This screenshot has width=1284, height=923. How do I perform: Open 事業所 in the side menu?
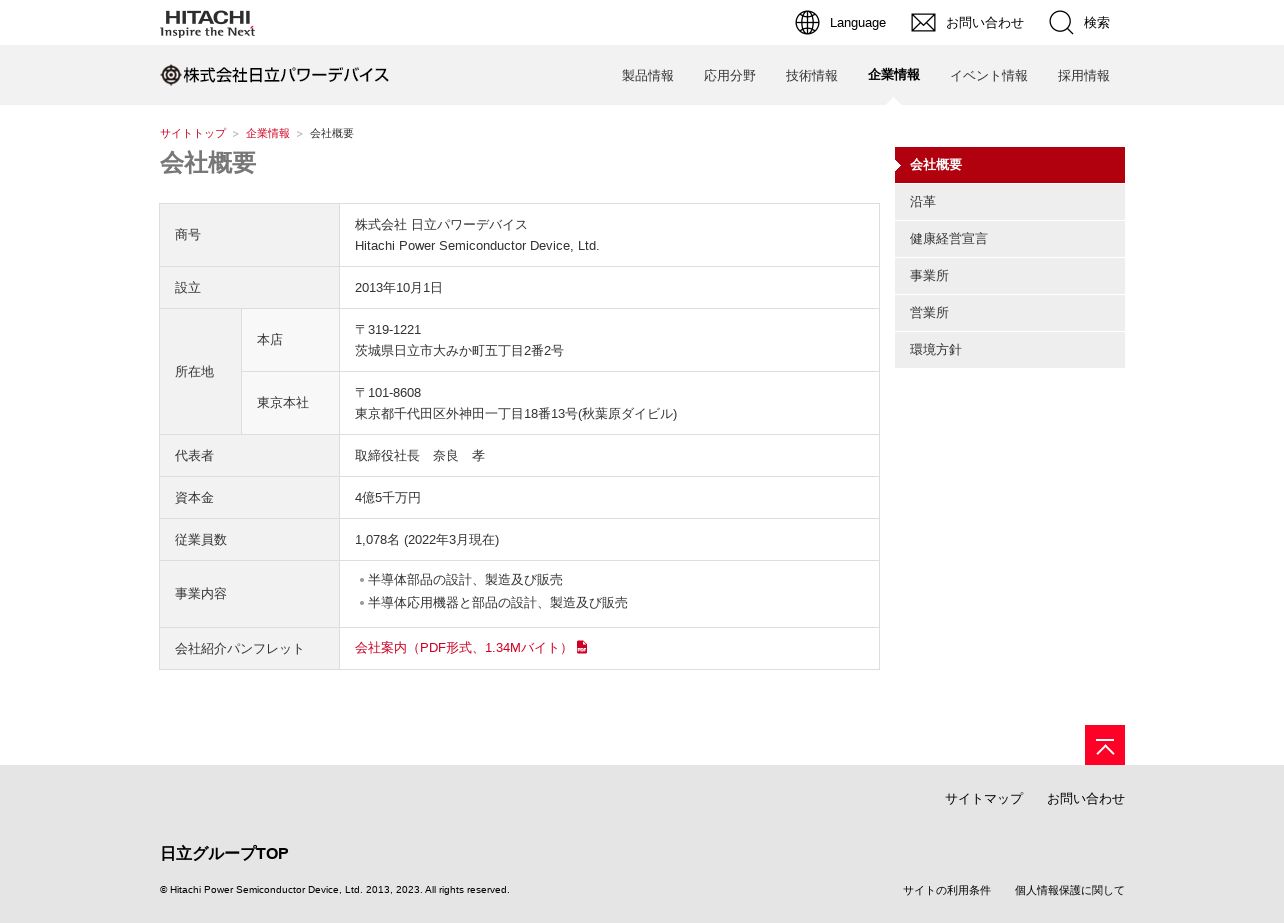[1010, 276]
